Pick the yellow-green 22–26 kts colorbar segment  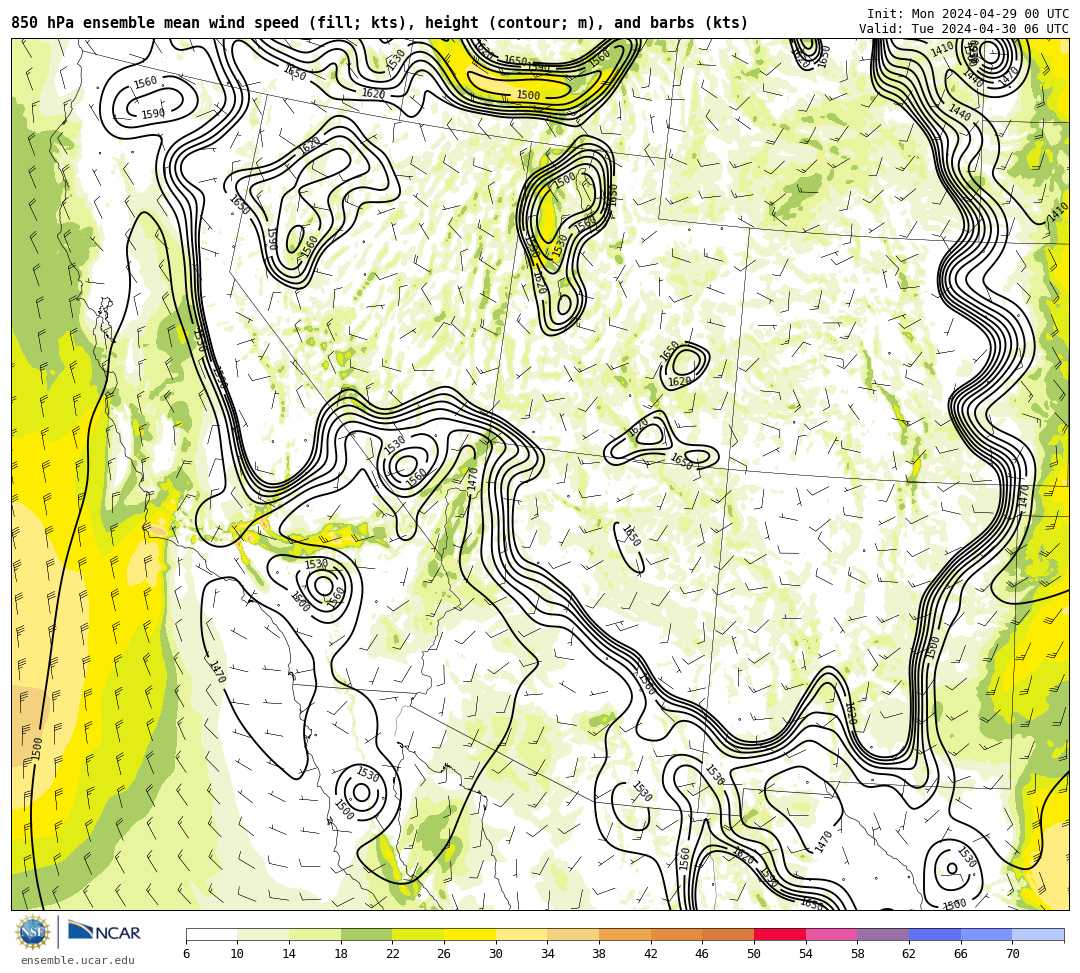click(418, 934)
